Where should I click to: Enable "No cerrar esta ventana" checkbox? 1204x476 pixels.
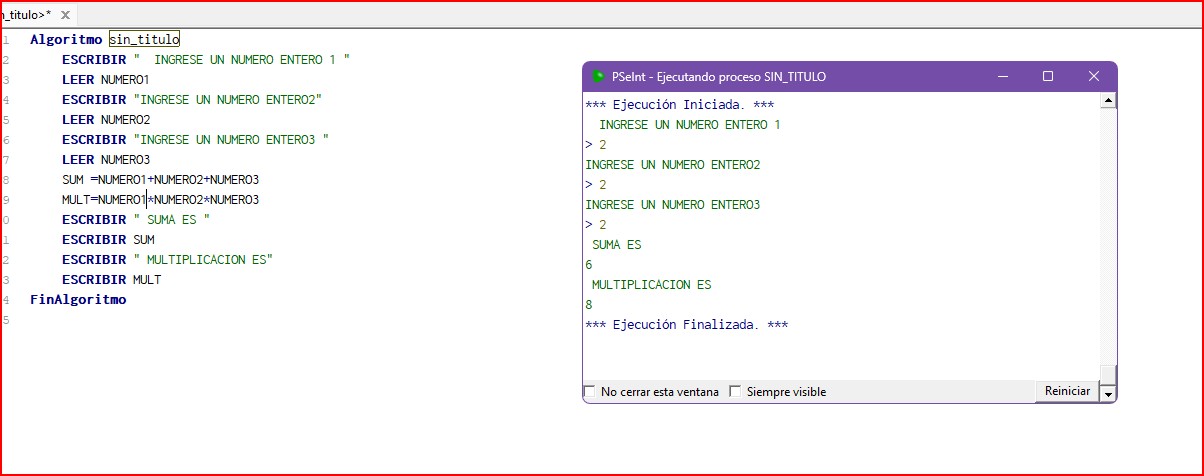click(589, 392)
